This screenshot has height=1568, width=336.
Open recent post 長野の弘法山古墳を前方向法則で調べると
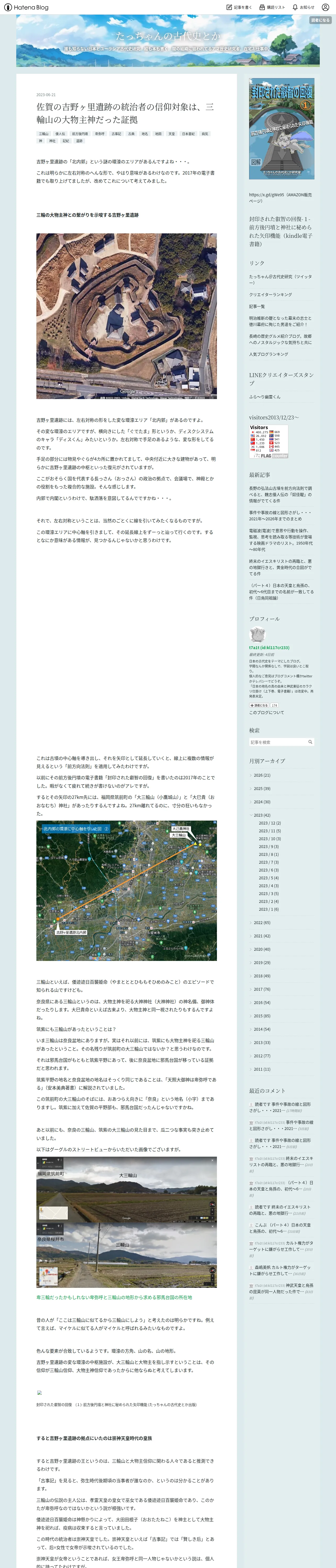[x=281, y=494]
